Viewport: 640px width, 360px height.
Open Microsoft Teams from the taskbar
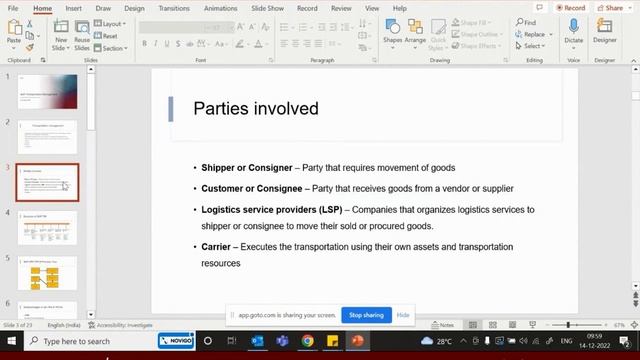[282, 341]
